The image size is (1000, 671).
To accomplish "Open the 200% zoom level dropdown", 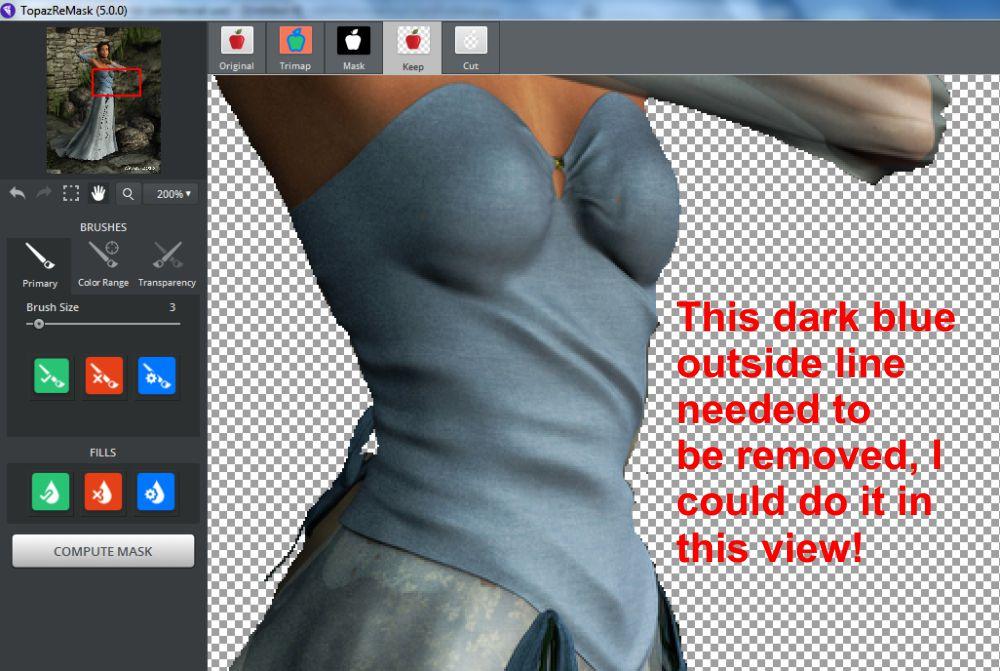I will click(171, 194).
